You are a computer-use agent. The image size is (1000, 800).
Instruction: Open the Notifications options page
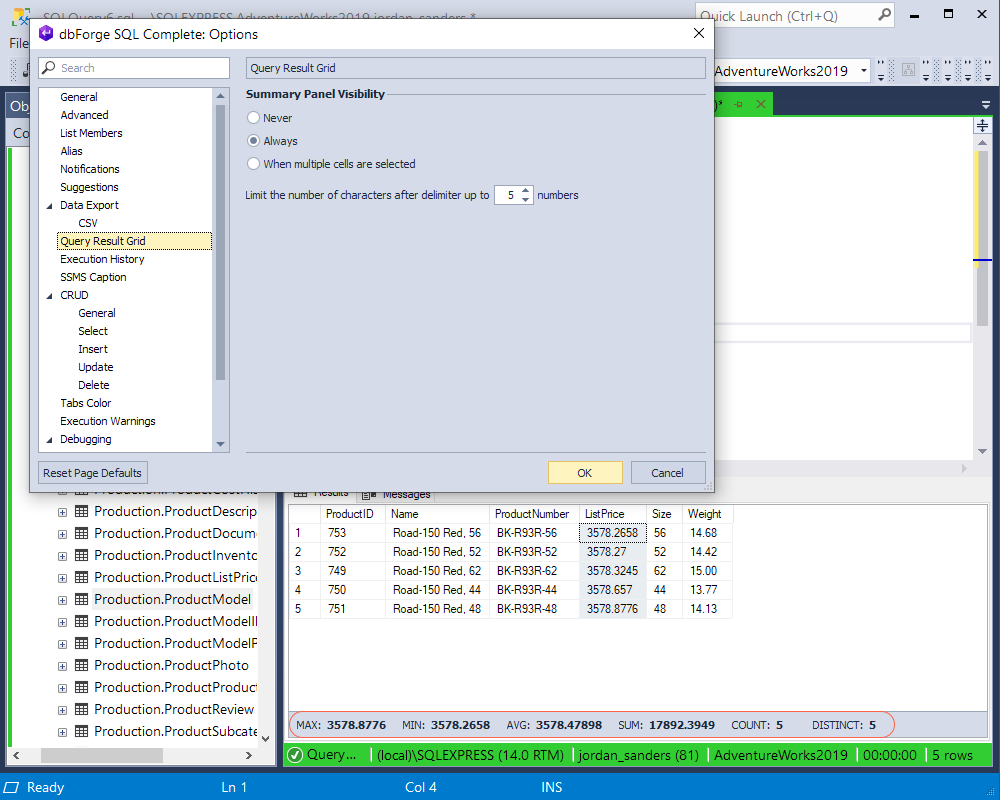pos(90,169)
